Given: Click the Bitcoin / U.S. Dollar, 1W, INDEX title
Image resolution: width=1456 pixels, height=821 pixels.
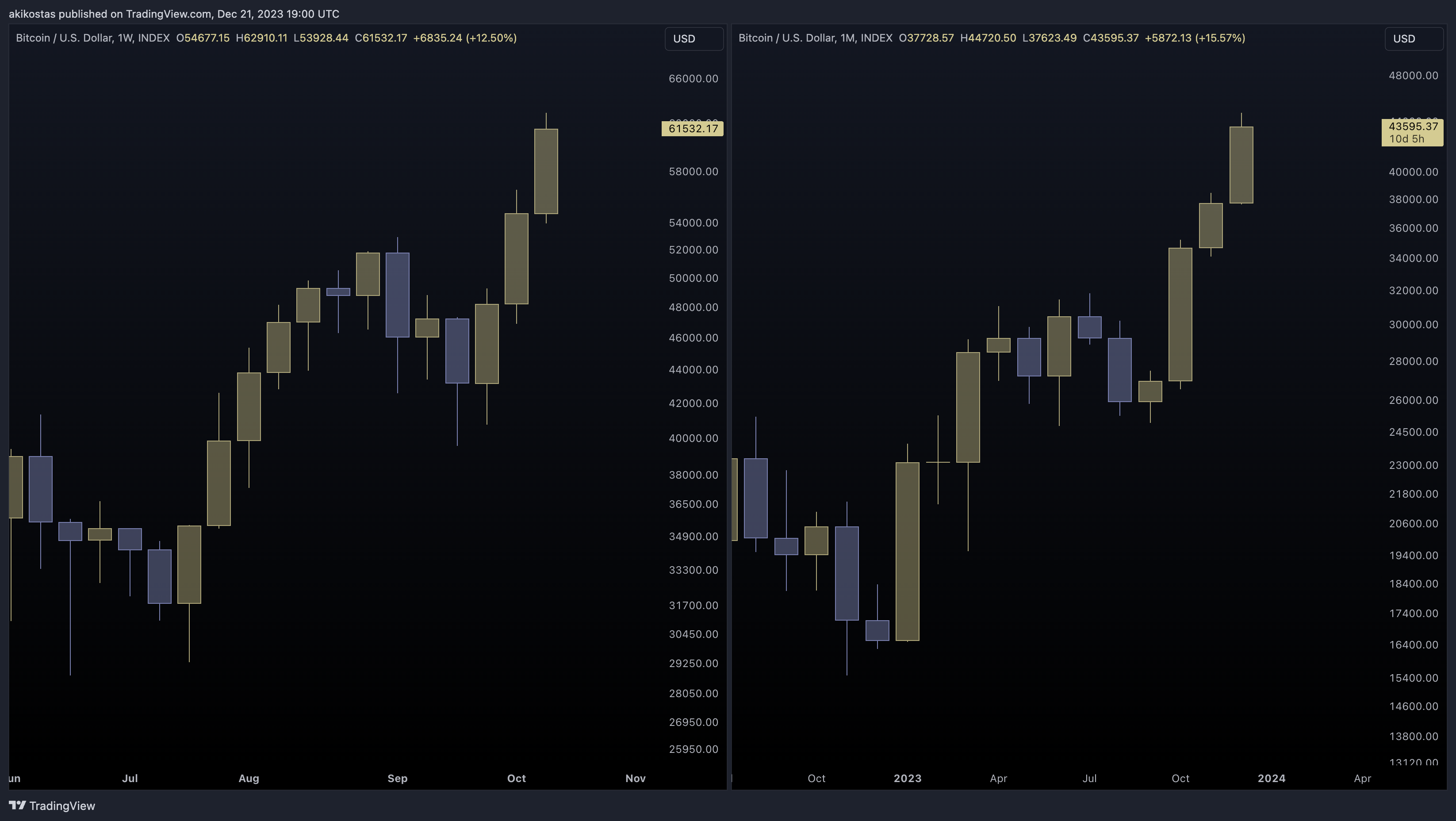Looking at the screenshot, I should click(x=93, y=38).
